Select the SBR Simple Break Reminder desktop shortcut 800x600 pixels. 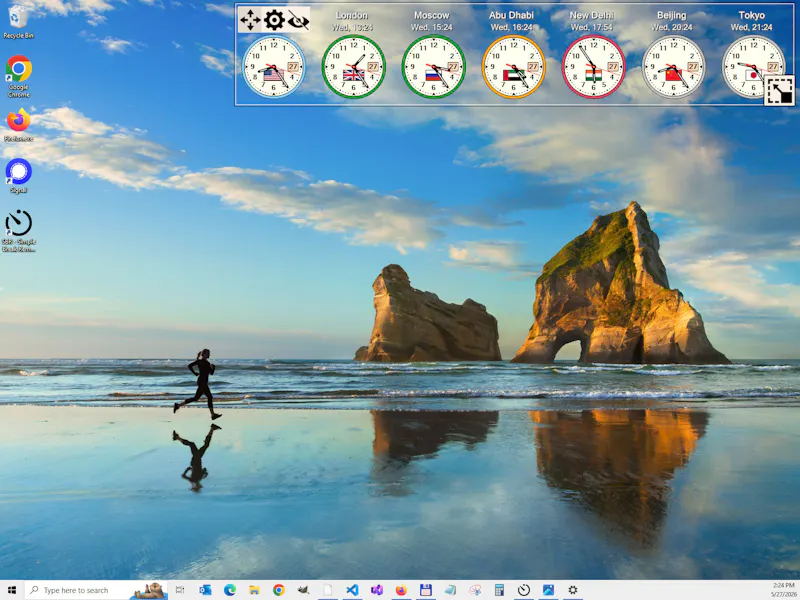click(18, 231)
